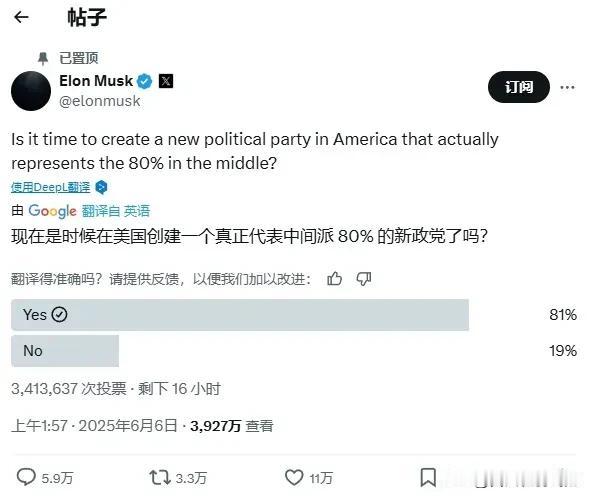
Task: Click the blue verified badge
Action: pyautogui.click(x=144, y=81)
